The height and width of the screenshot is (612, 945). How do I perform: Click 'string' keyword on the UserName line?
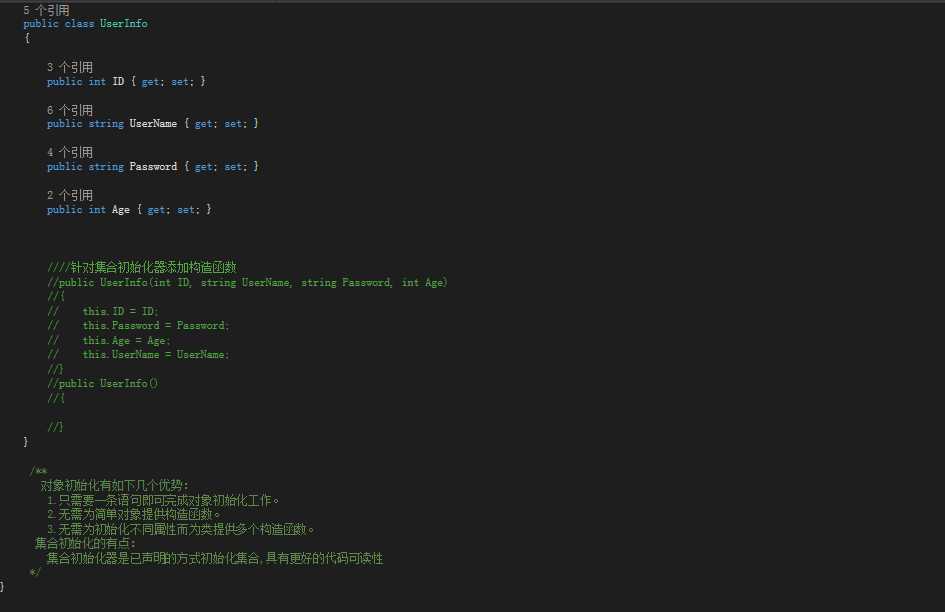click(x=106, y=124)
